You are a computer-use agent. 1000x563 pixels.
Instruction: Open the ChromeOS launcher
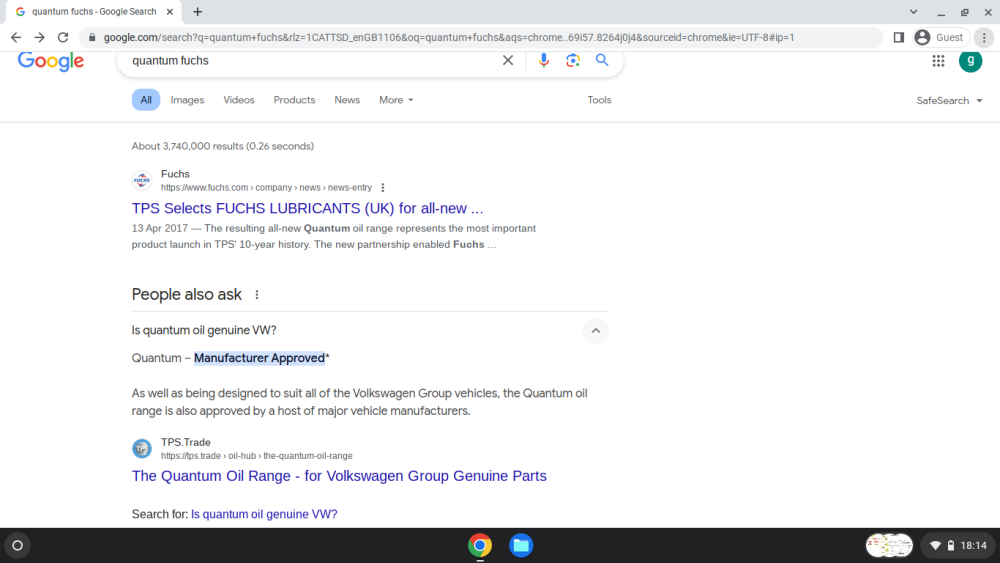click(17, 546)
